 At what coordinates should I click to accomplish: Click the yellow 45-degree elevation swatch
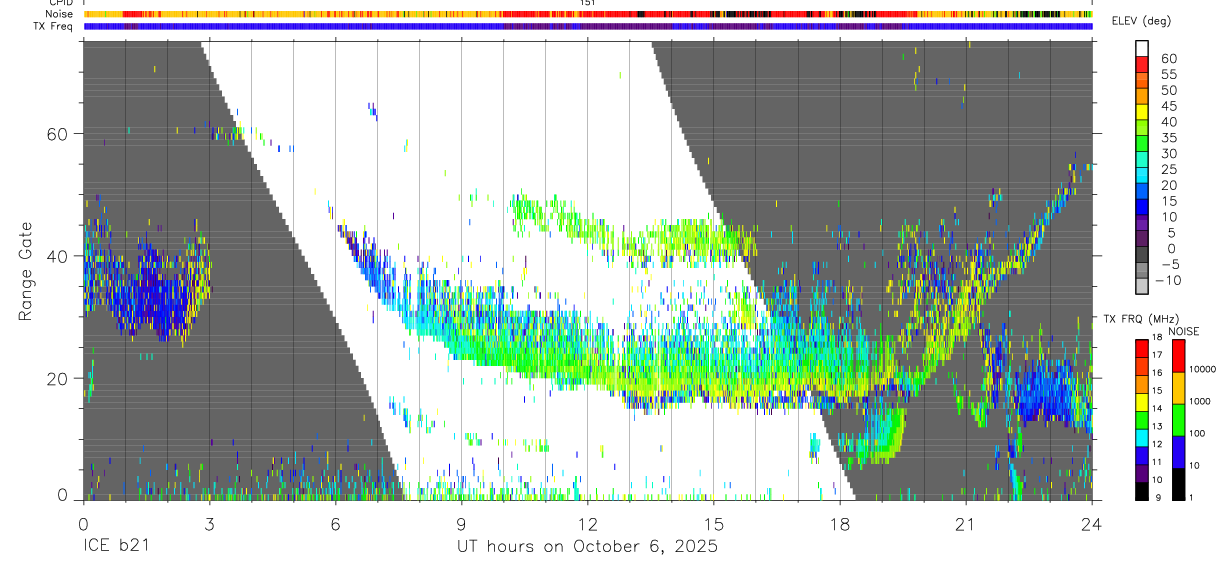[1142, 113]
